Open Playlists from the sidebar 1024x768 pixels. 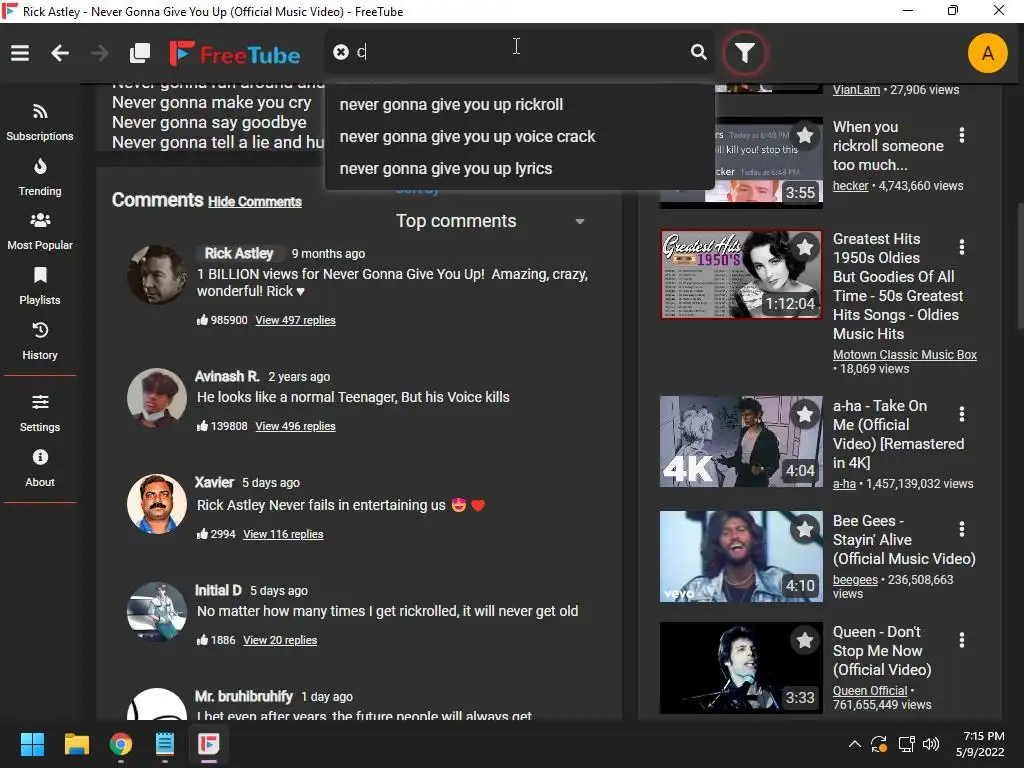pyautogui.click(x=40, y=286)
